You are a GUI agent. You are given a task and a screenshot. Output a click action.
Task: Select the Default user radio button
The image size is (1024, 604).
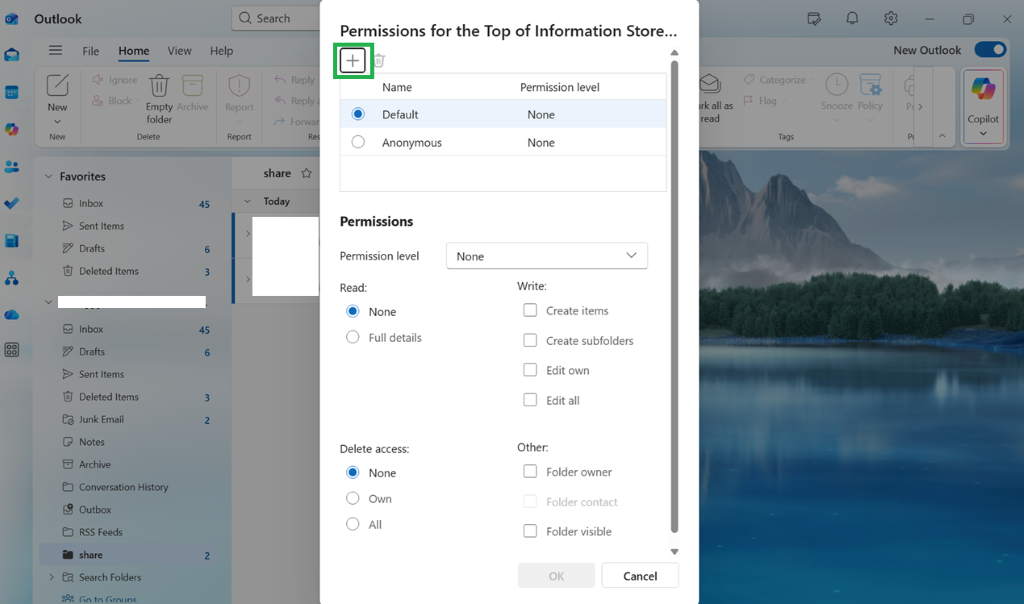click(358, 114)
